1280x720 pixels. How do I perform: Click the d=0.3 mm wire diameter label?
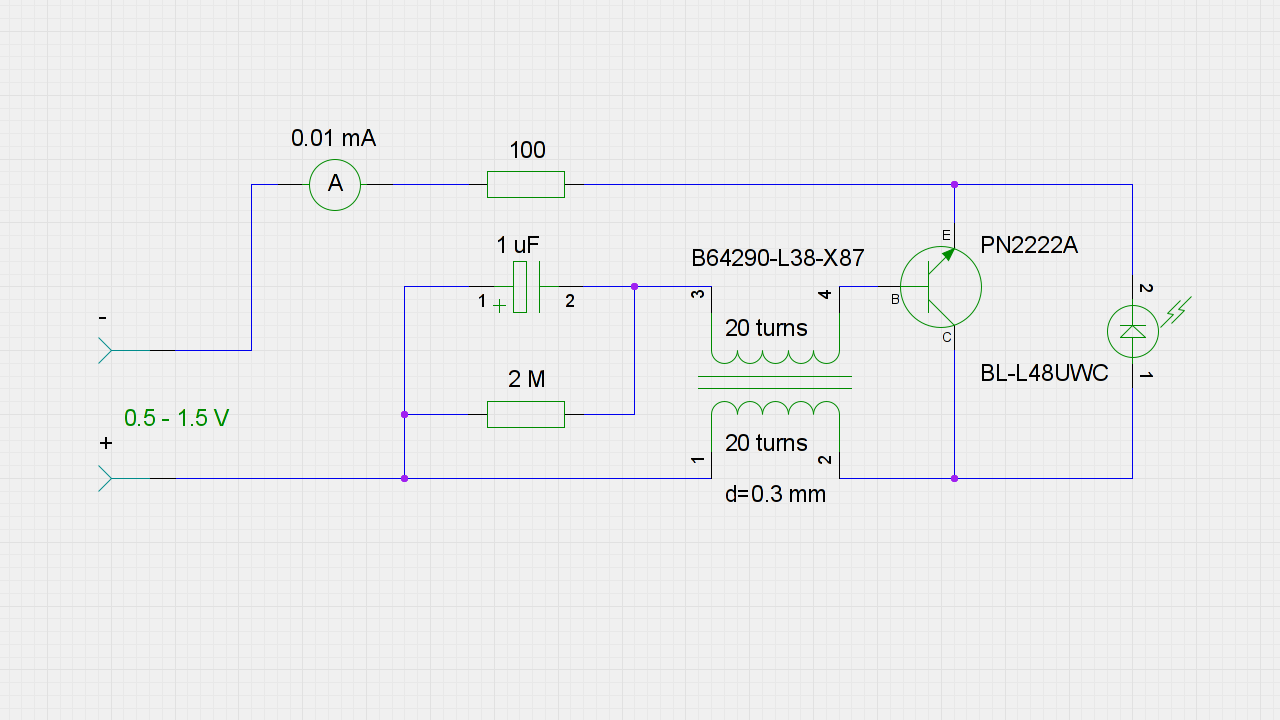click(x=775, y=494)
